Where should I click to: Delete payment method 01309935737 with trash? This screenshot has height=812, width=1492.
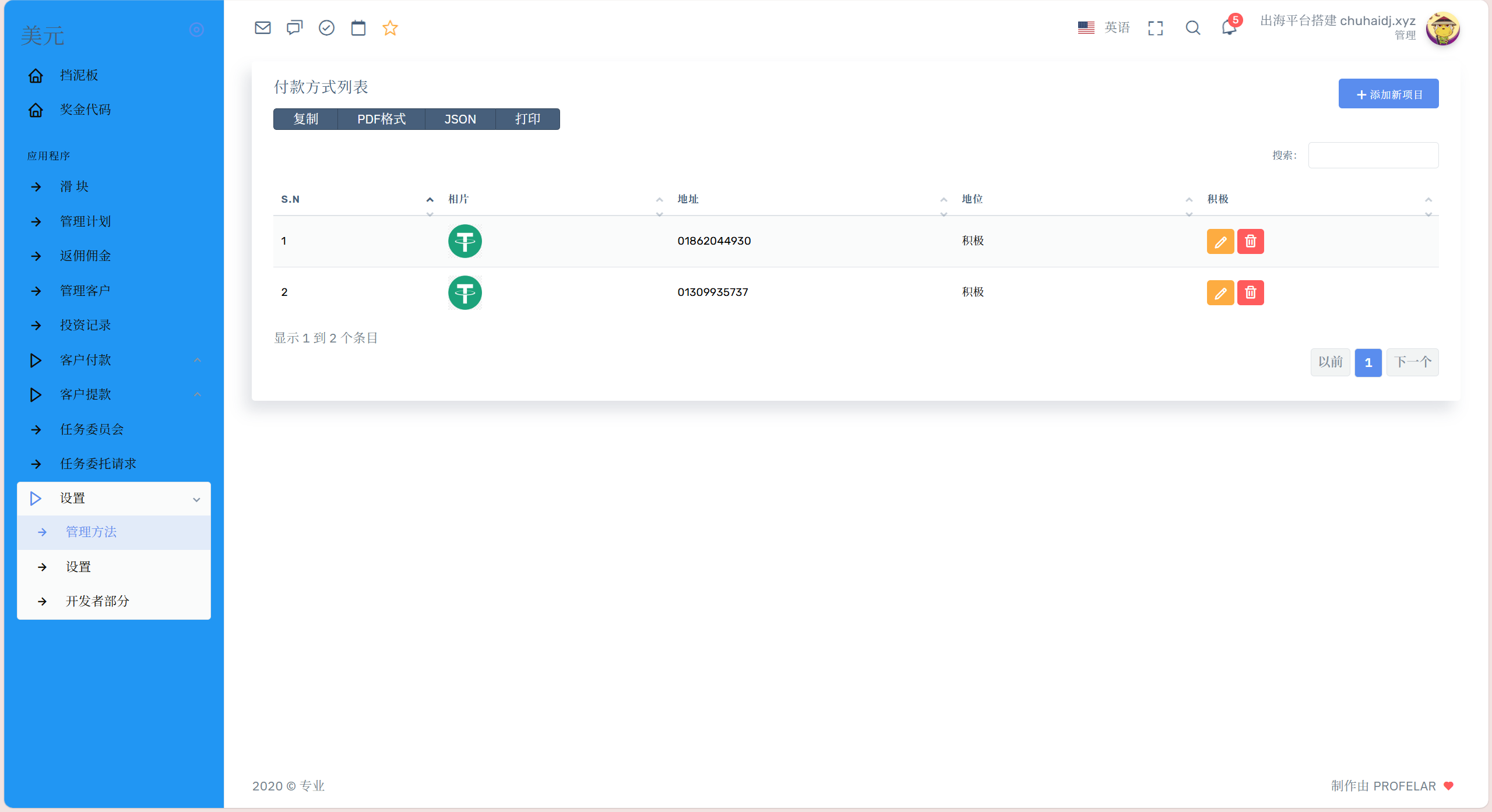(x=1250, y=292)
